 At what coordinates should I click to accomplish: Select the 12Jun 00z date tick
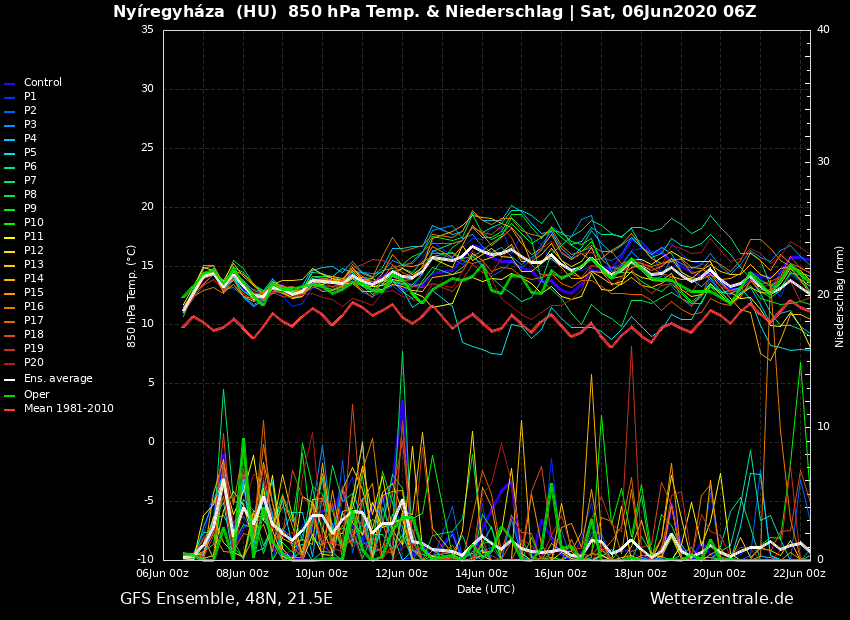click(401, 574)
